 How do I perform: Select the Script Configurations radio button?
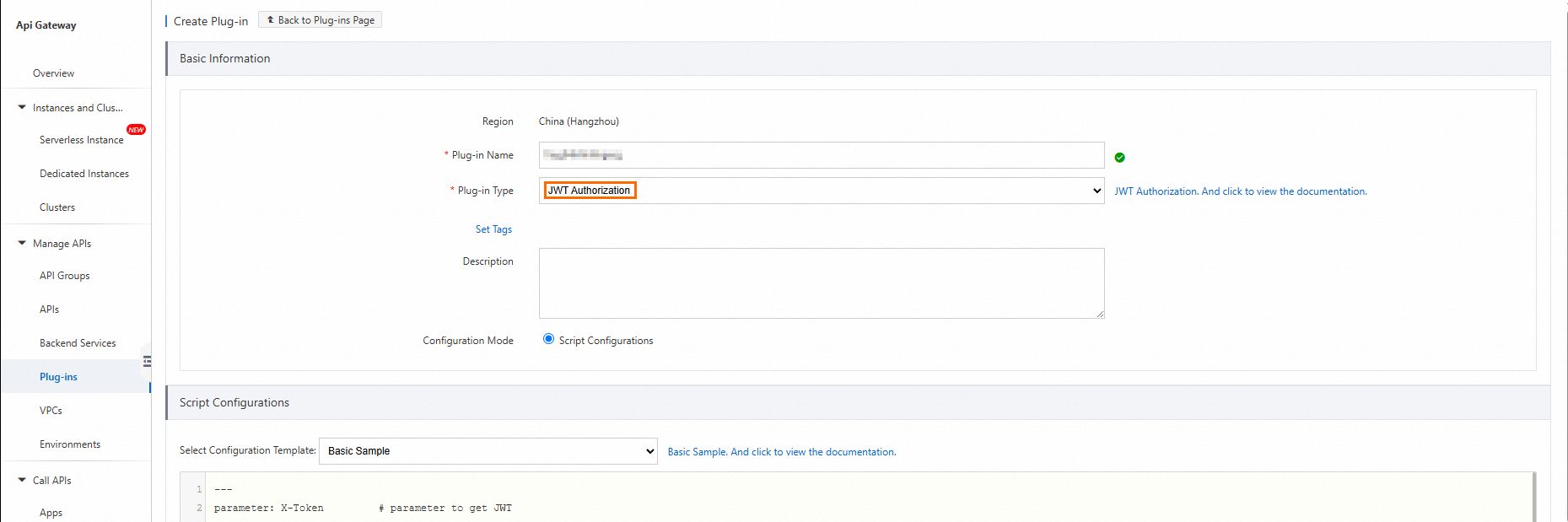[549, 339]
